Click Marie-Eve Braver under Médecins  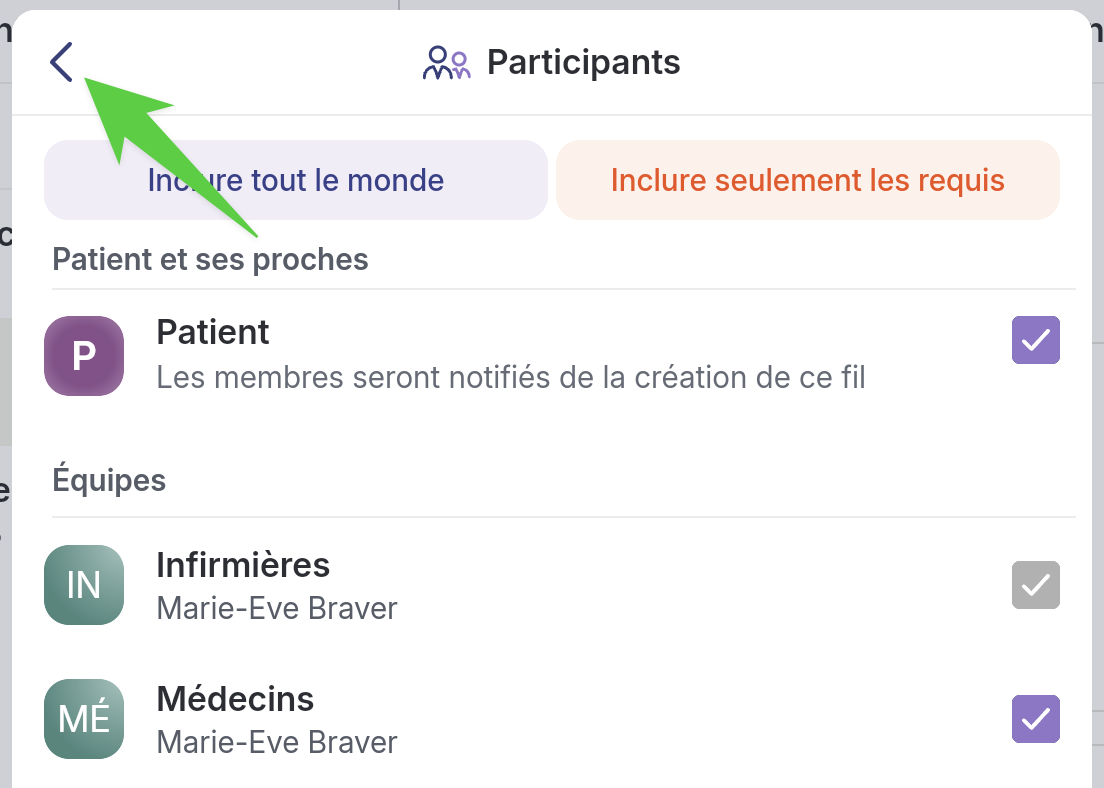(277, 743)
